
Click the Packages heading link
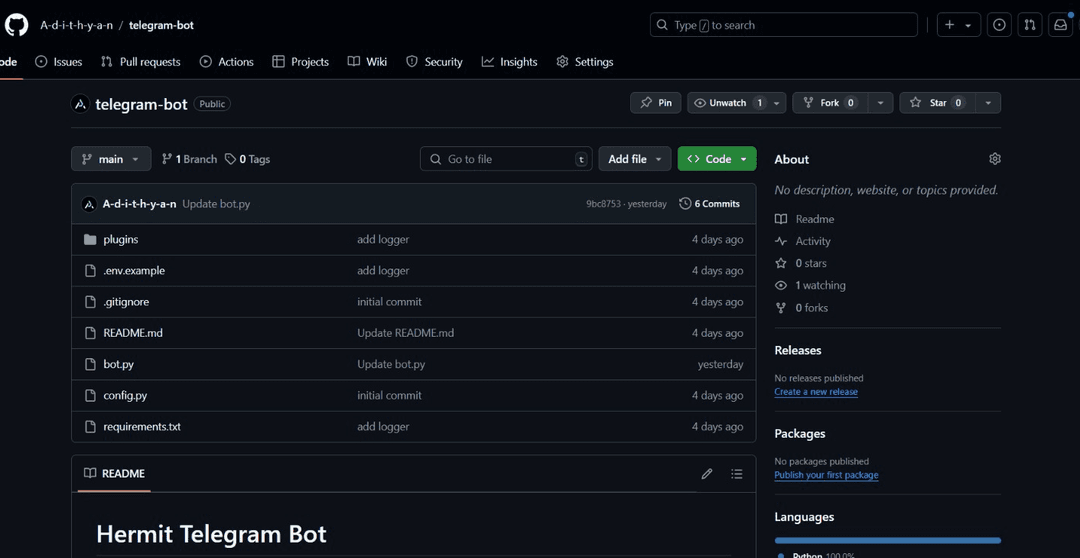coord(800,433)
